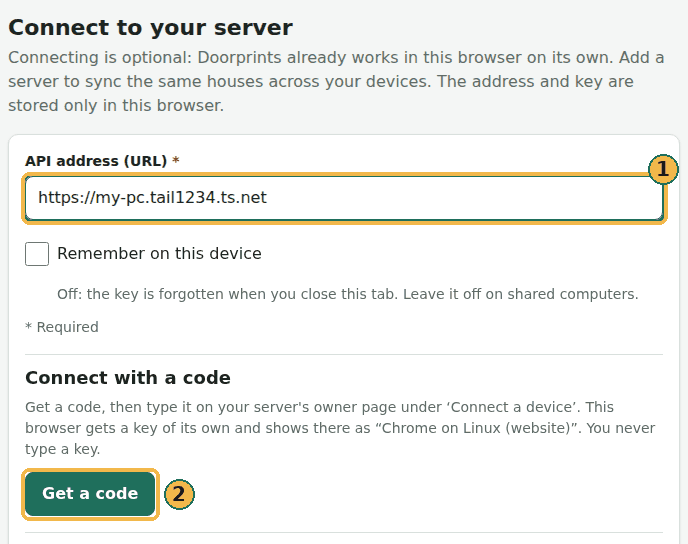Enable the Remember on this device checkbox

coord(37,254)
